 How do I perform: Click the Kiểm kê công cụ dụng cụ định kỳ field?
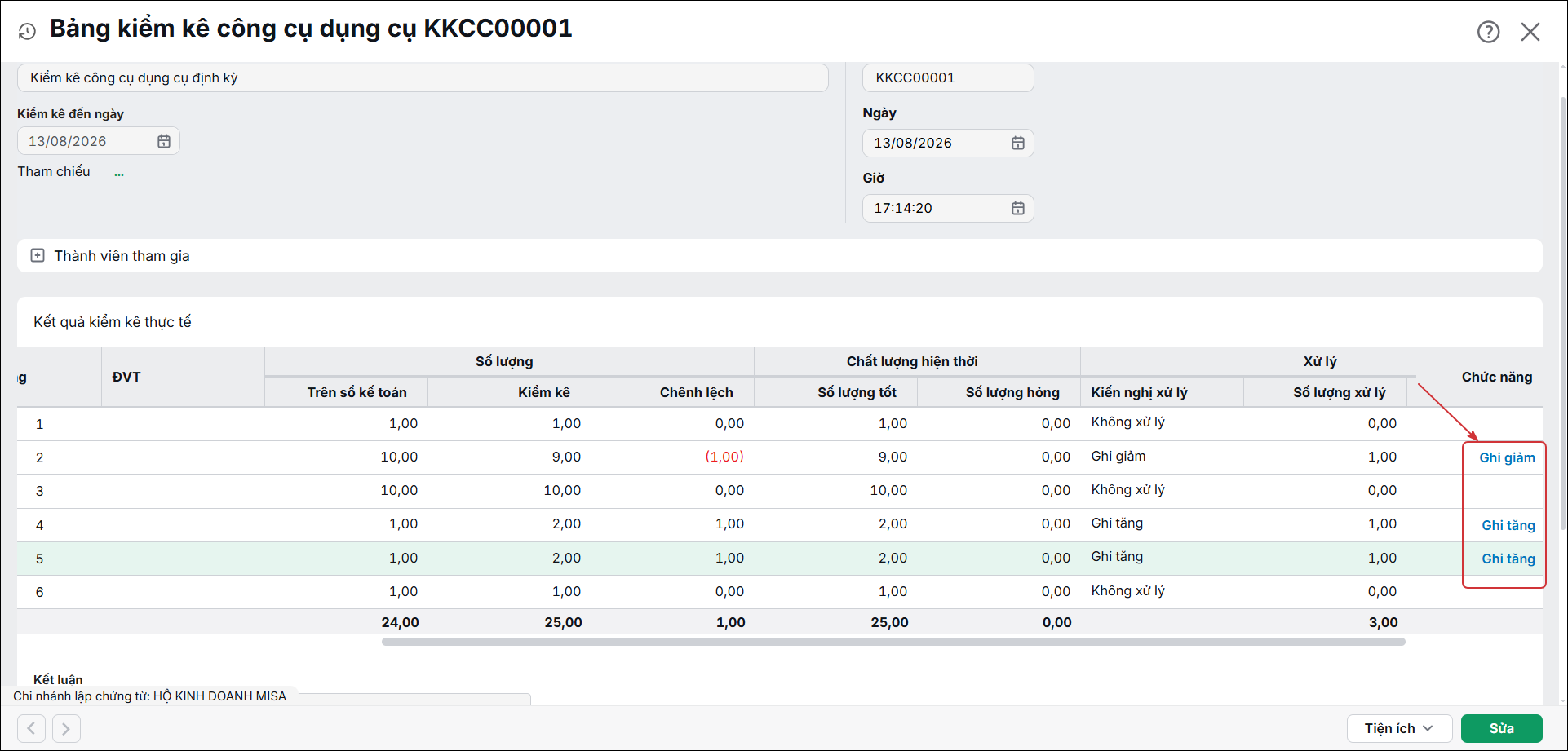(x=423, y=77)
